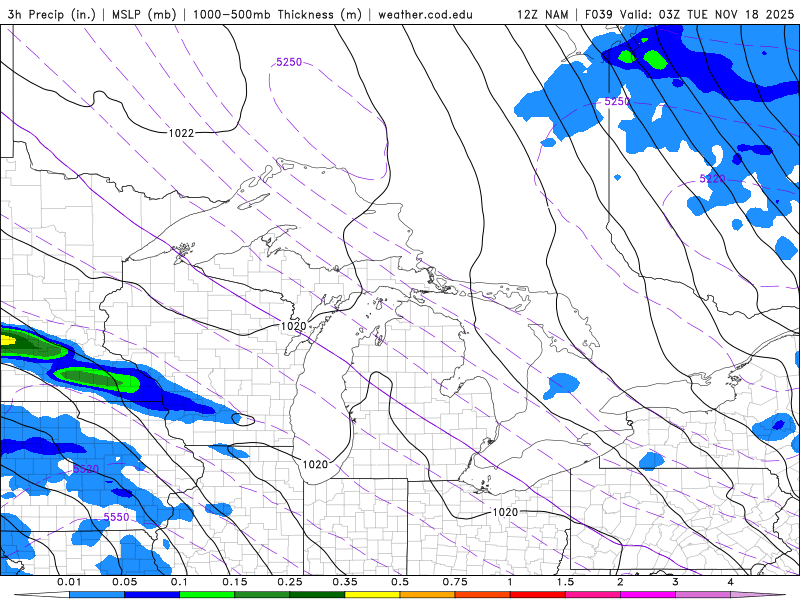
Task: Pick the magenta 2–3 legend swatch
Action: pyautogui.click(x=648, y=595)
